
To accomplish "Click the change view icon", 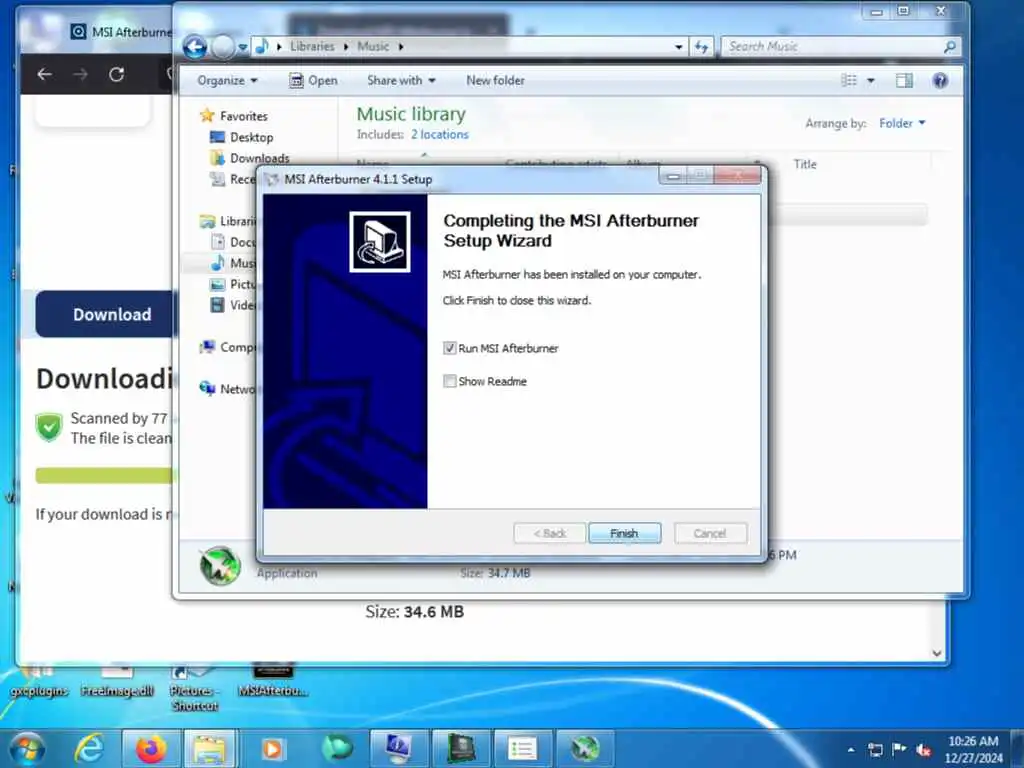I will click(x=849, y=80).
